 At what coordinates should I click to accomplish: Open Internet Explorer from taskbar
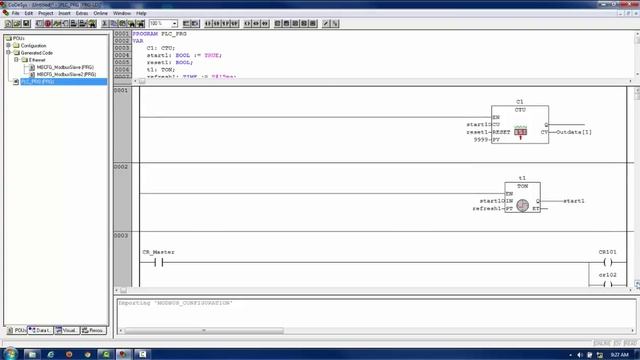tap(51, 354)
